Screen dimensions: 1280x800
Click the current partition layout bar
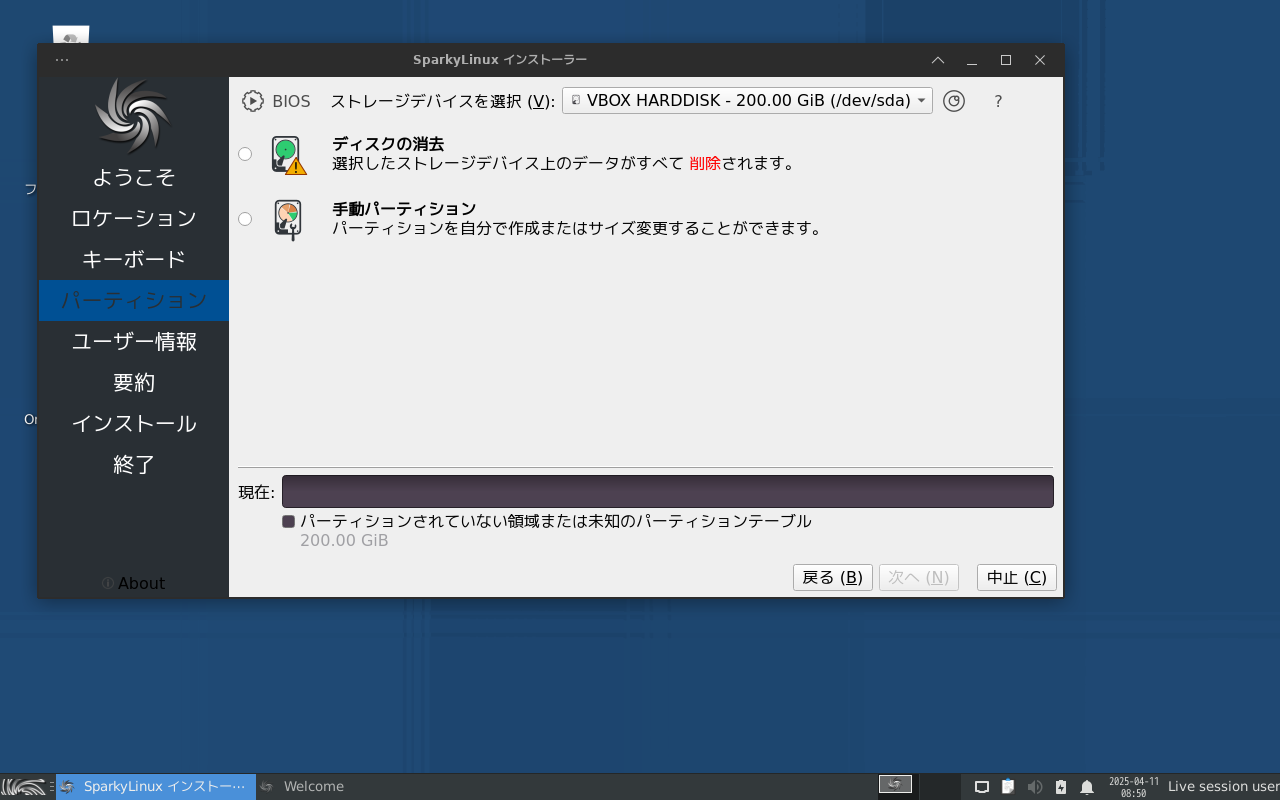(668, 492)
